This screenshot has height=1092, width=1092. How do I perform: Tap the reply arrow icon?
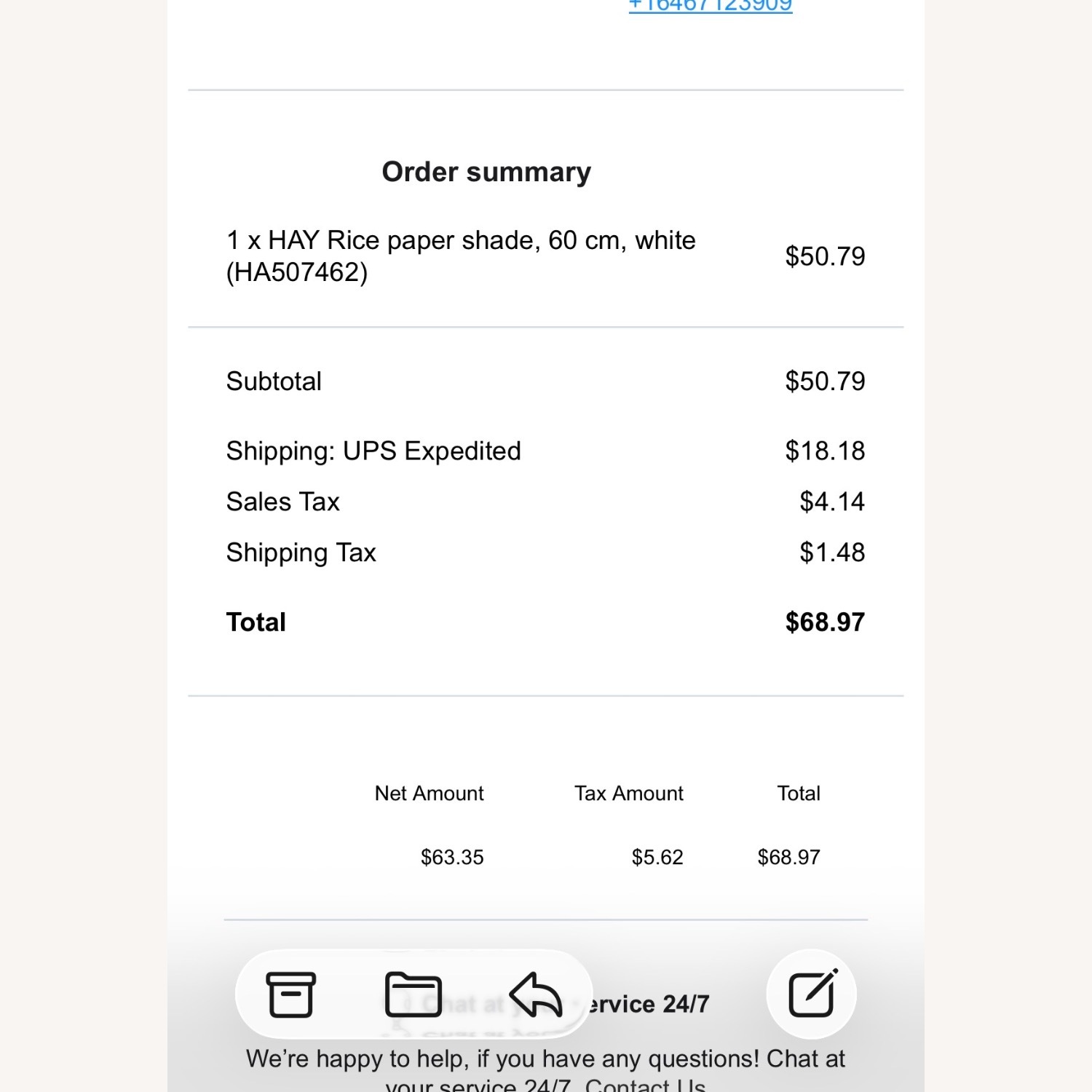pos(536,994)
